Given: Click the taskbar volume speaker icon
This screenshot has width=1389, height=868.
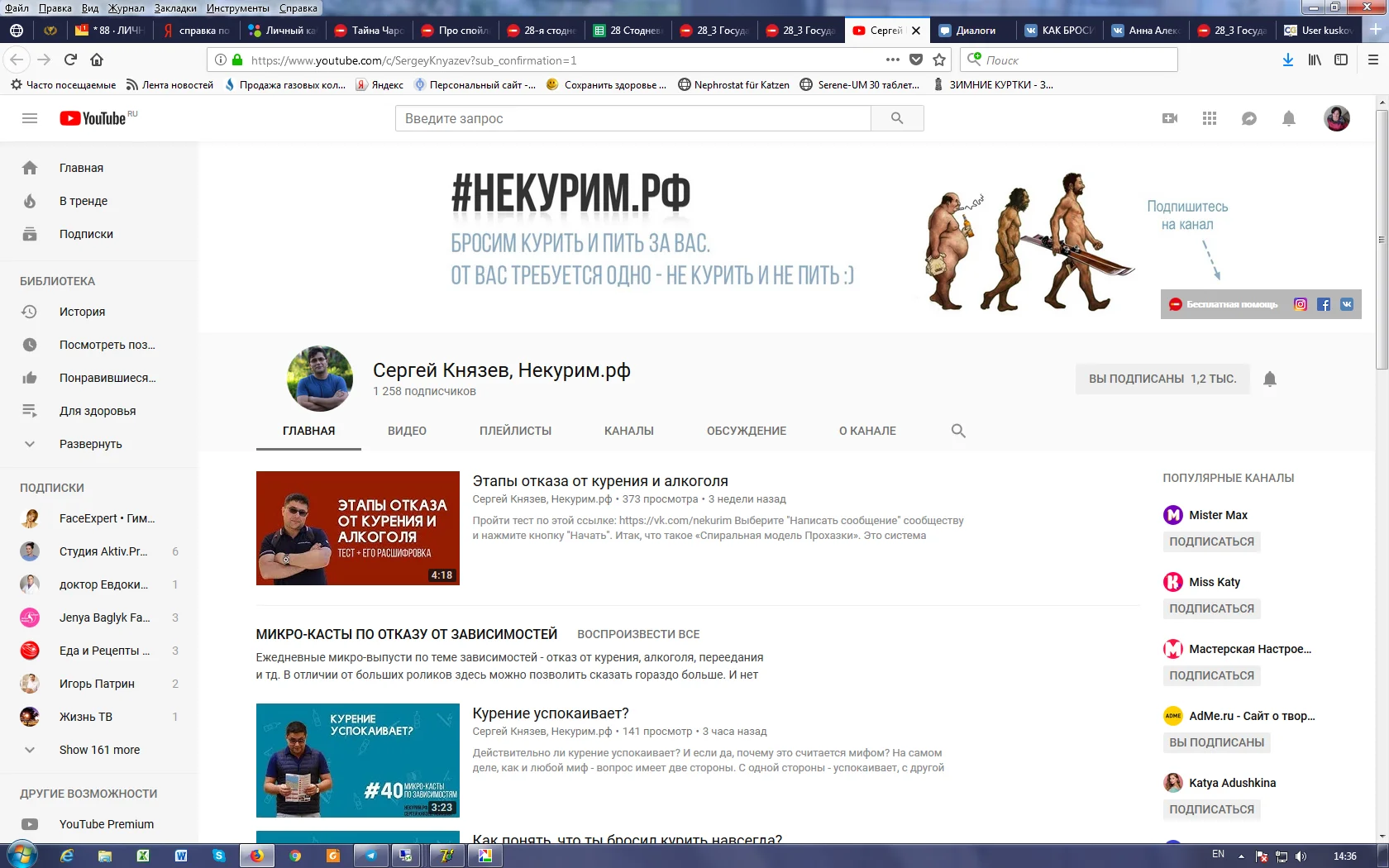Looking at the screenshot, I should coord(1301,856).
